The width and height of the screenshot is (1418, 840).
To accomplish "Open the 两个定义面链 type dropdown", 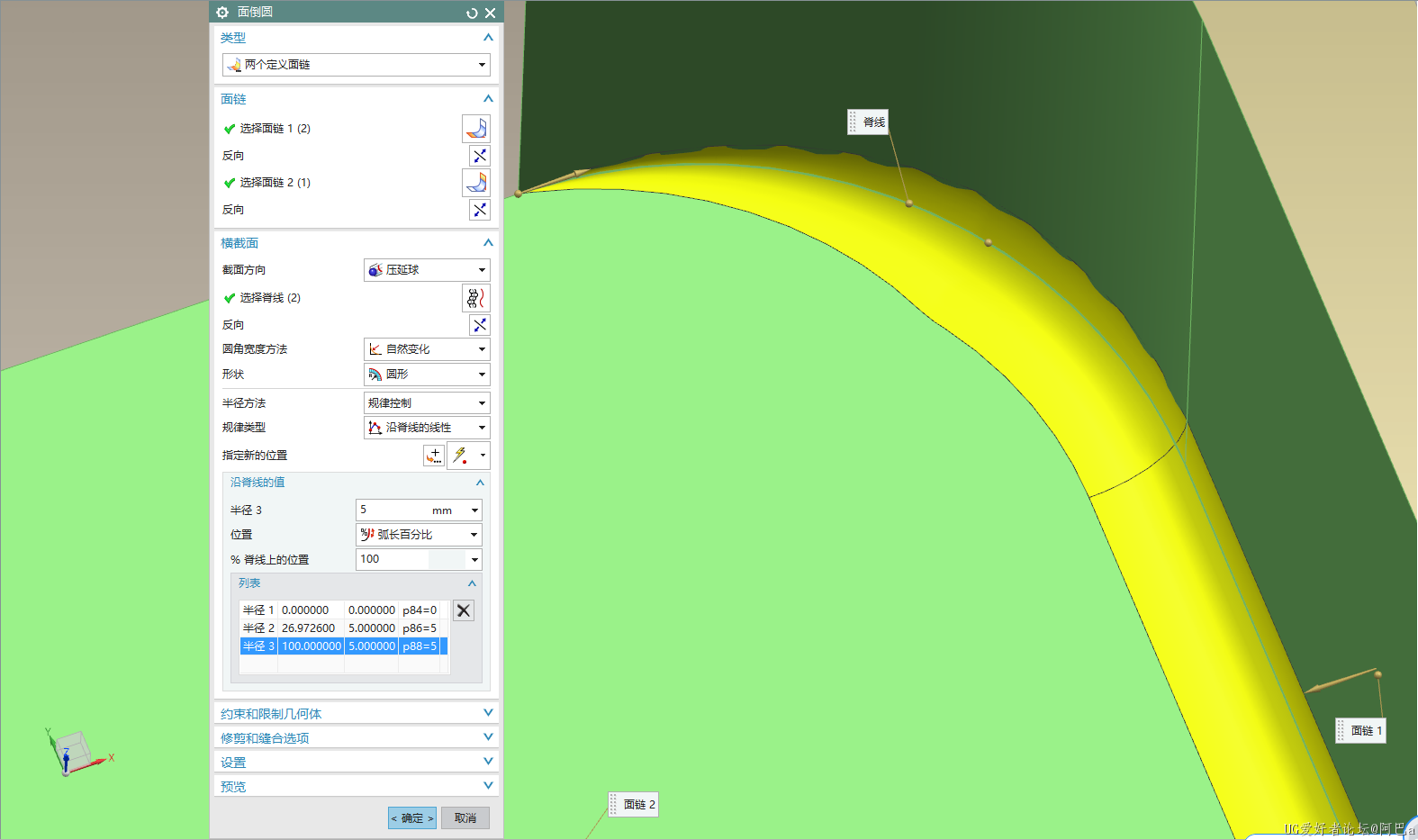I will tap(357, 65).
